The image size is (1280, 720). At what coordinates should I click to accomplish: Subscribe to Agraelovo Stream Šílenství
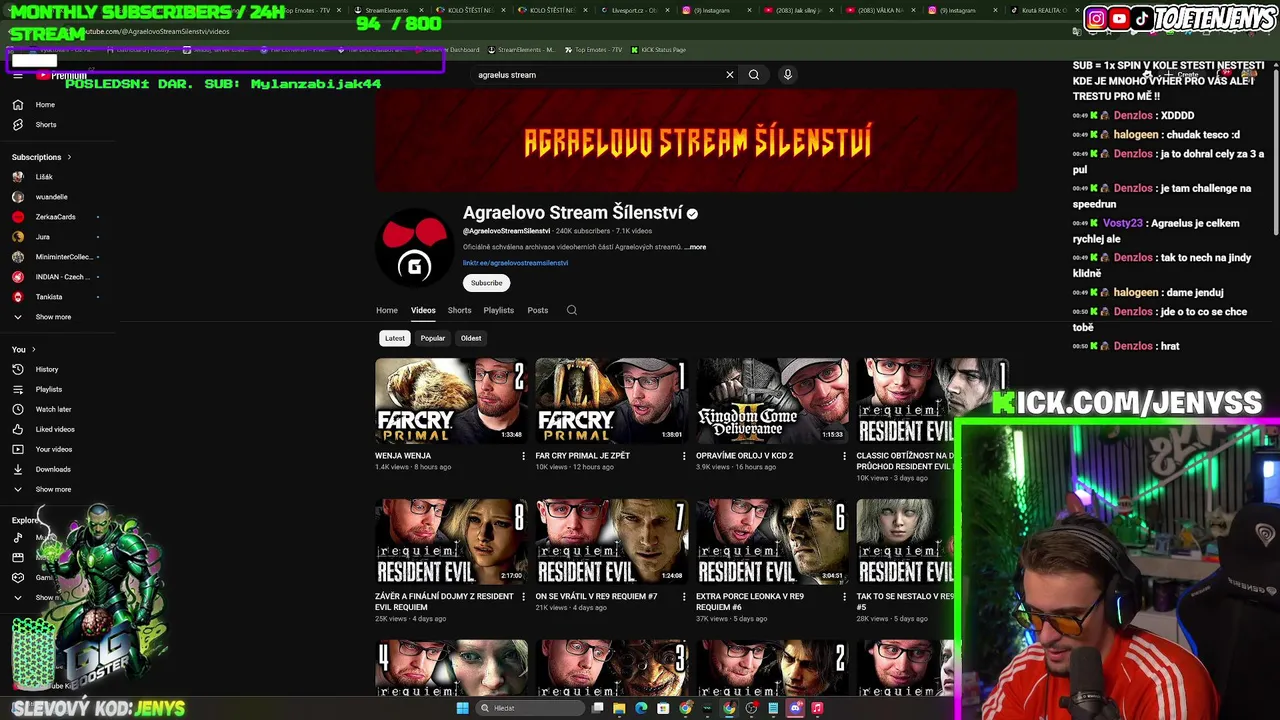click(487, 283)
